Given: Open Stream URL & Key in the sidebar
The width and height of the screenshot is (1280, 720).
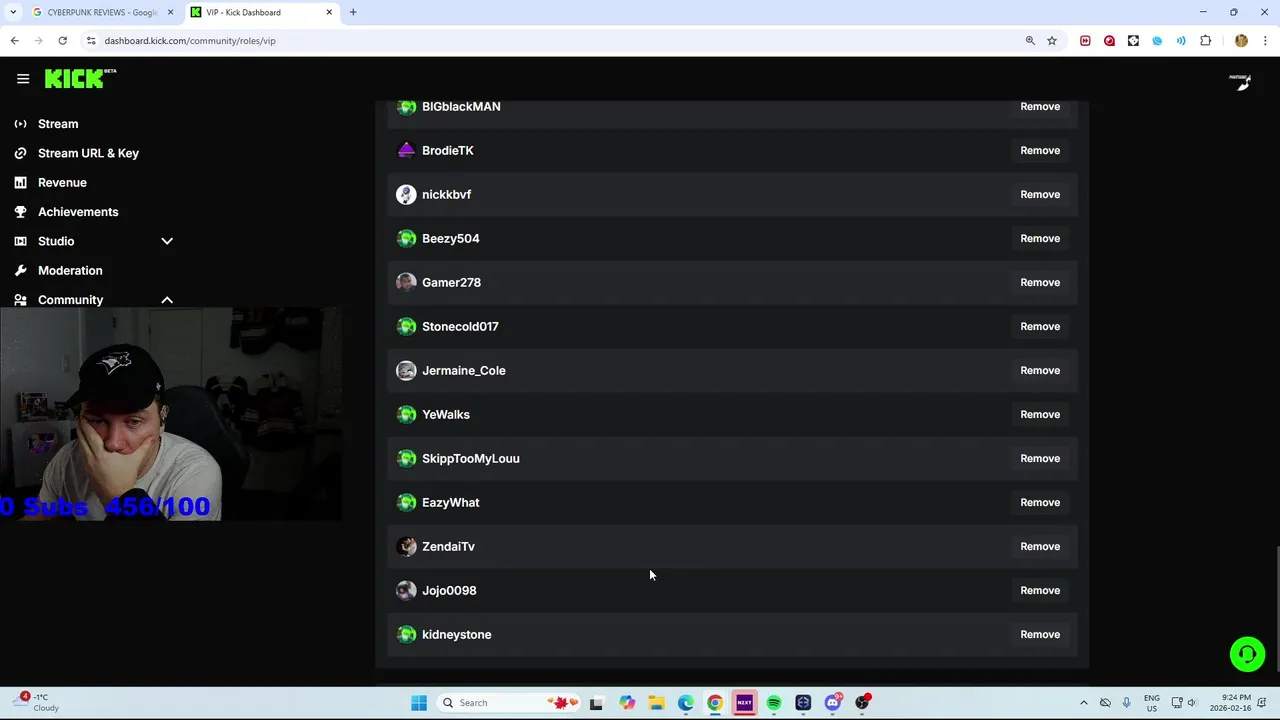Looking at the screenshot, I should point(88,153).
